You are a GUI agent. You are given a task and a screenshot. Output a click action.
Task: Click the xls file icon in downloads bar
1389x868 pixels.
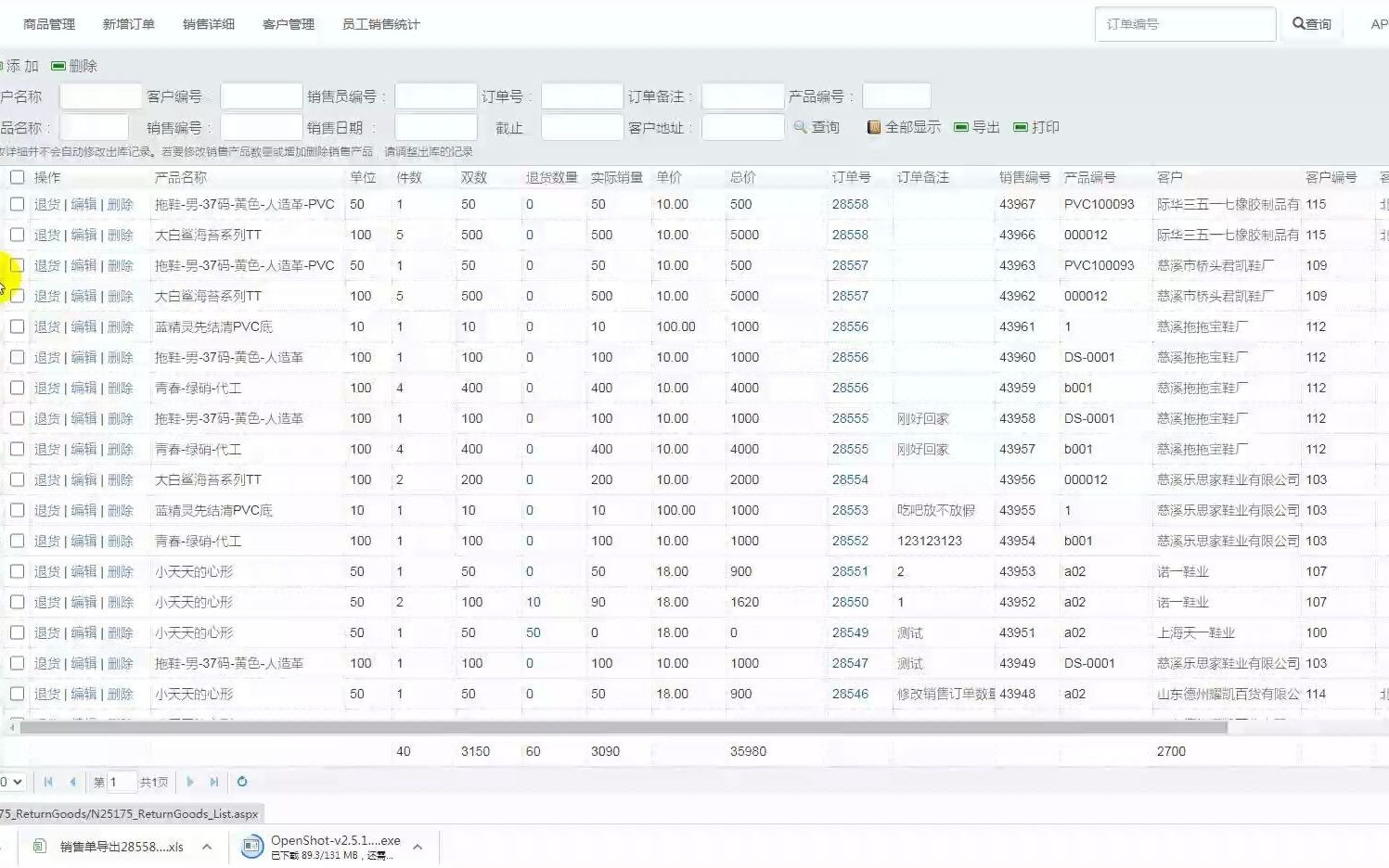point(40,846)
